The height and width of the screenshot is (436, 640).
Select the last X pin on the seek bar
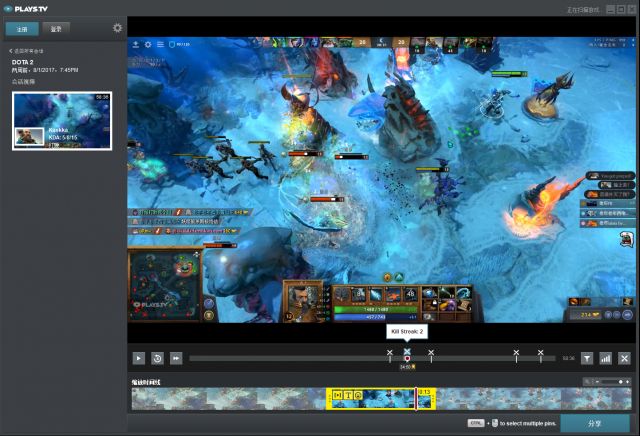[540, 352]
